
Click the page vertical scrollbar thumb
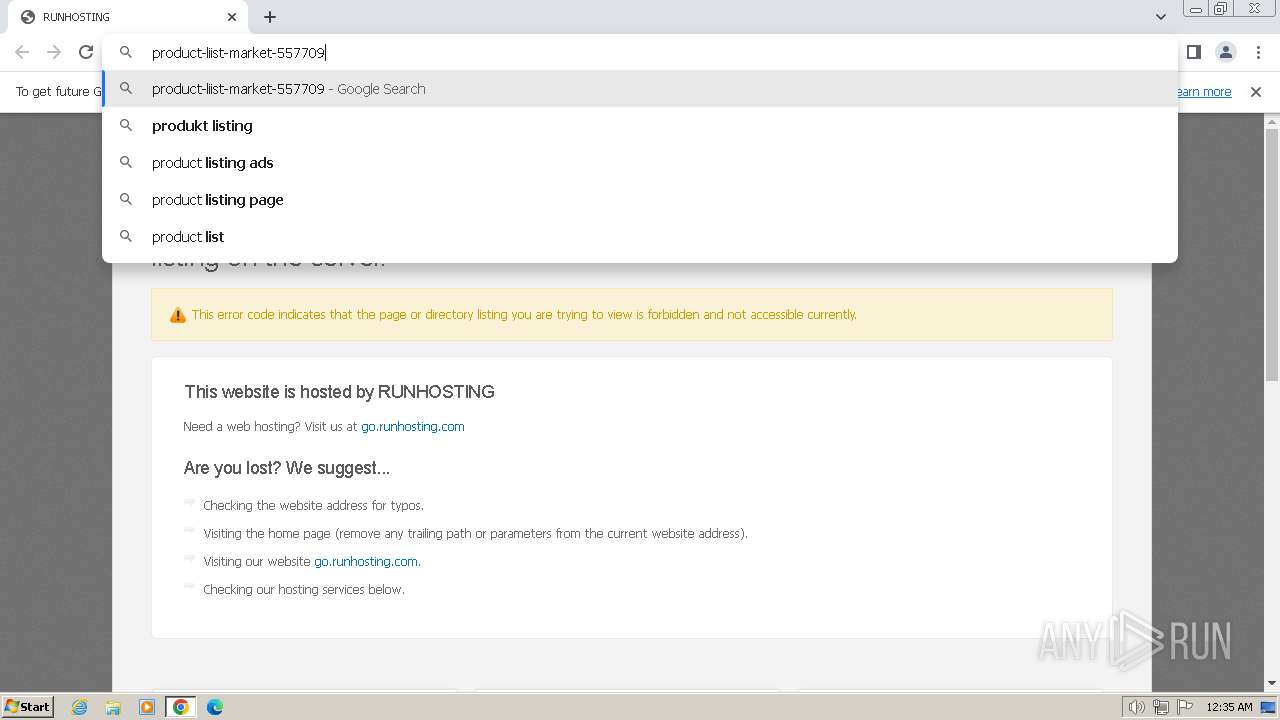(x=1272, y=254)
